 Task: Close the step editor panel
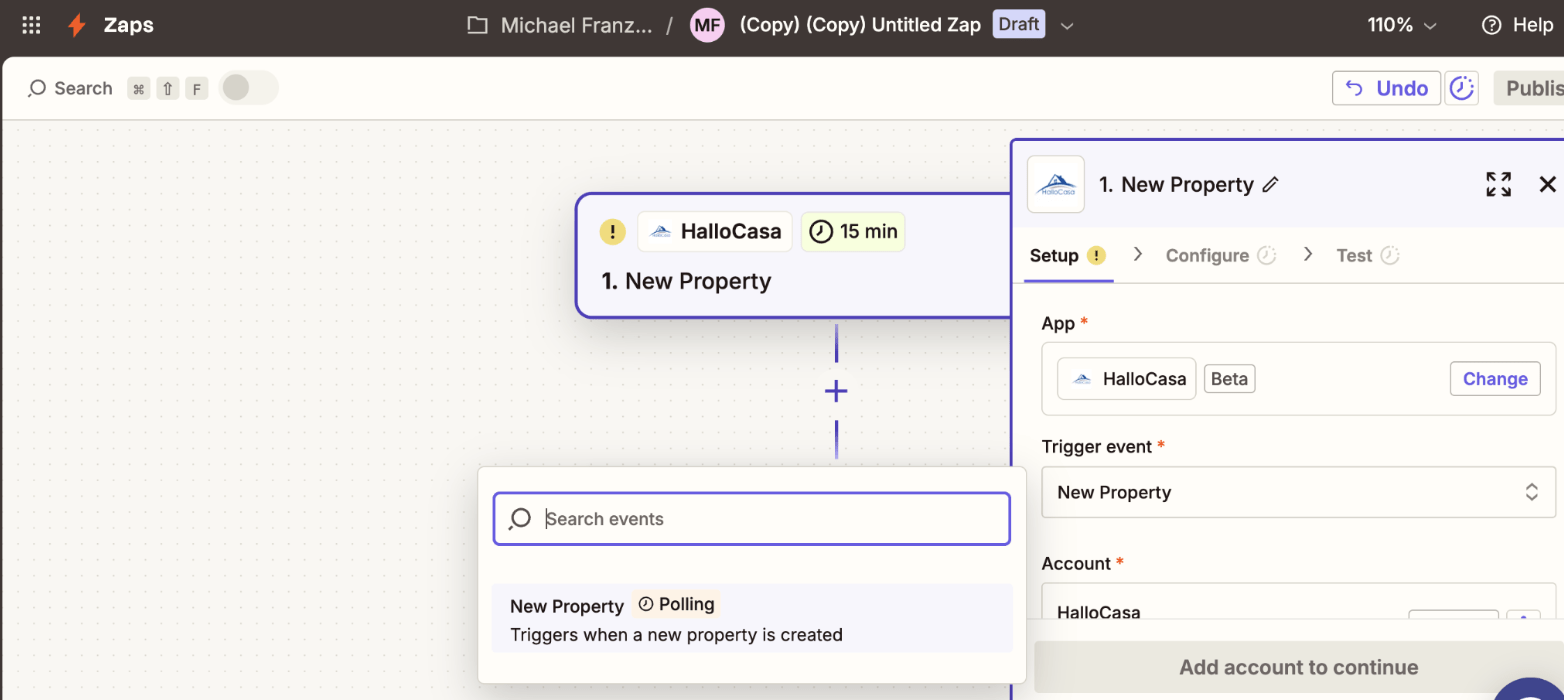[1547, 184]
